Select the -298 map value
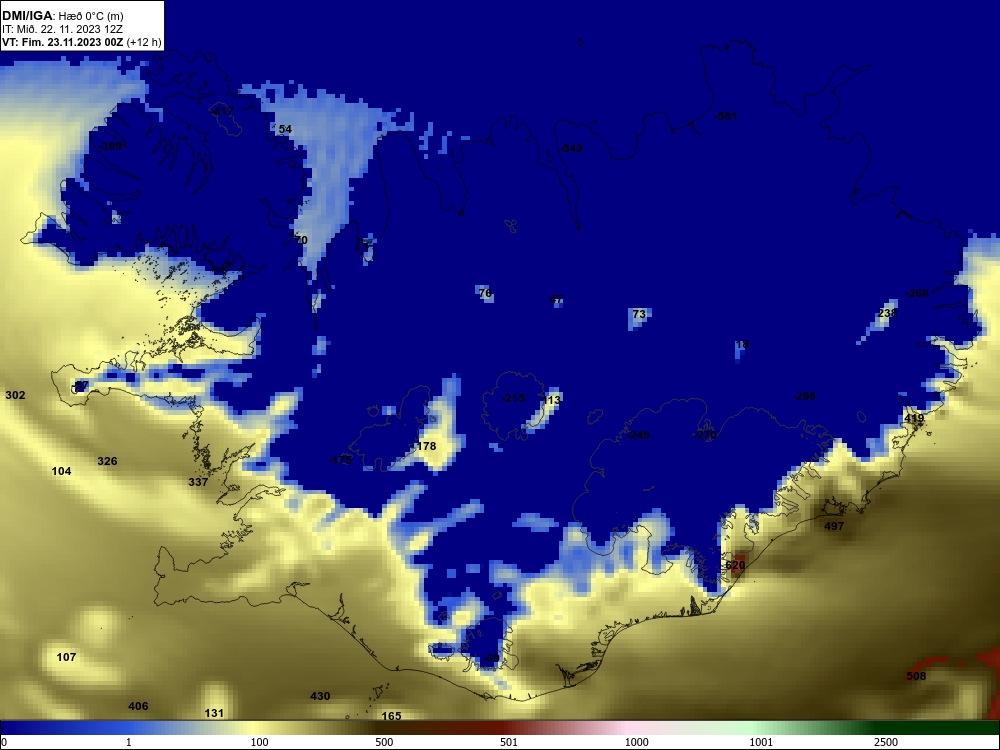 804,396
